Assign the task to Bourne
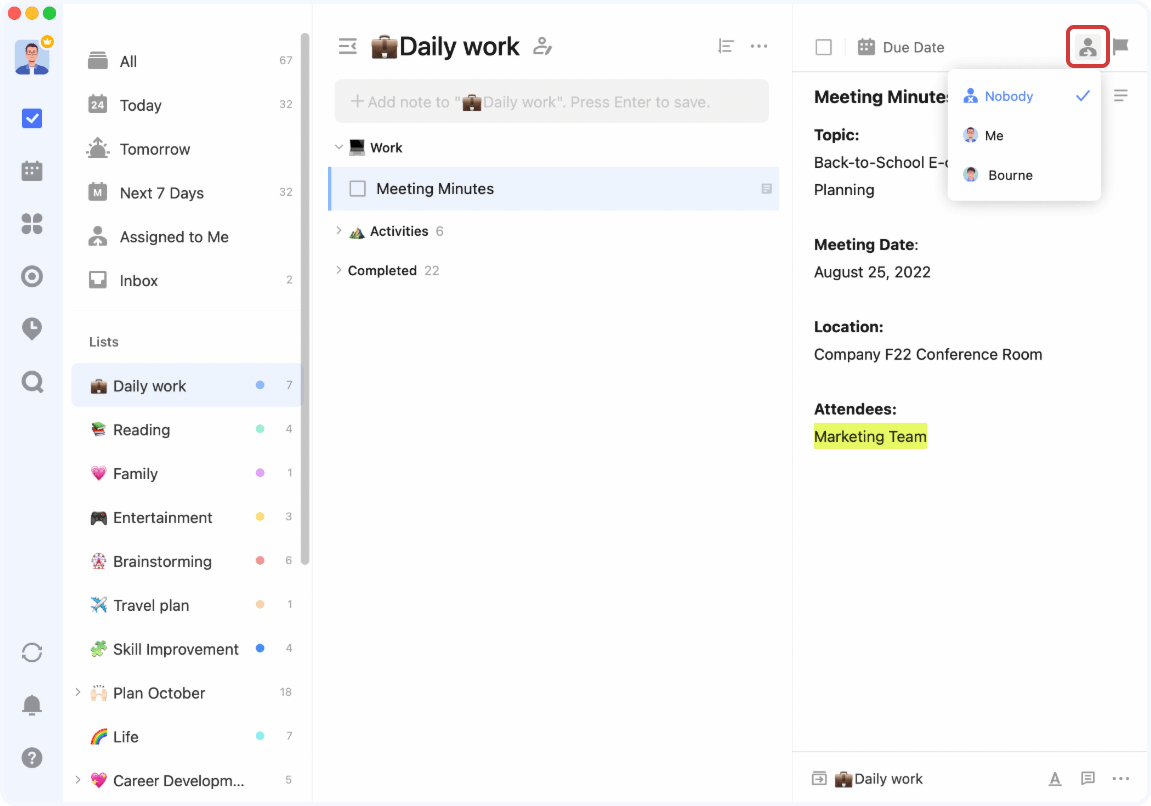 1009,175
